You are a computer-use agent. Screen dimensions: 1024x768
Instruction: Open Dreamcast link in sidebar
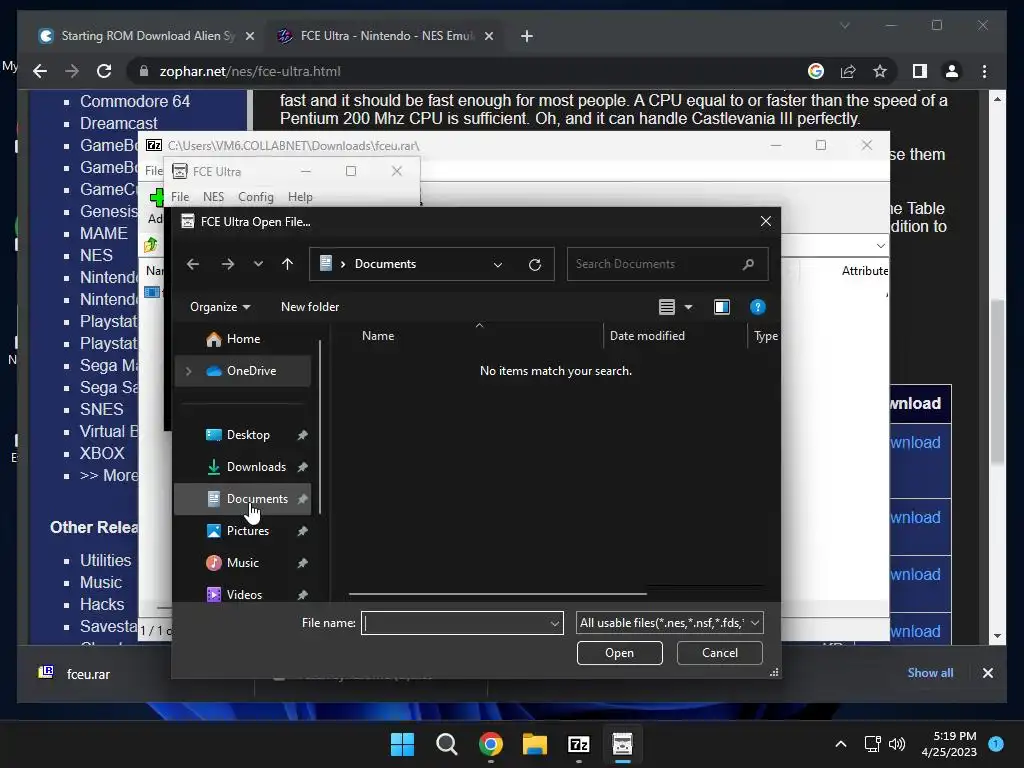pyautogui.click(x=119, y=123)
